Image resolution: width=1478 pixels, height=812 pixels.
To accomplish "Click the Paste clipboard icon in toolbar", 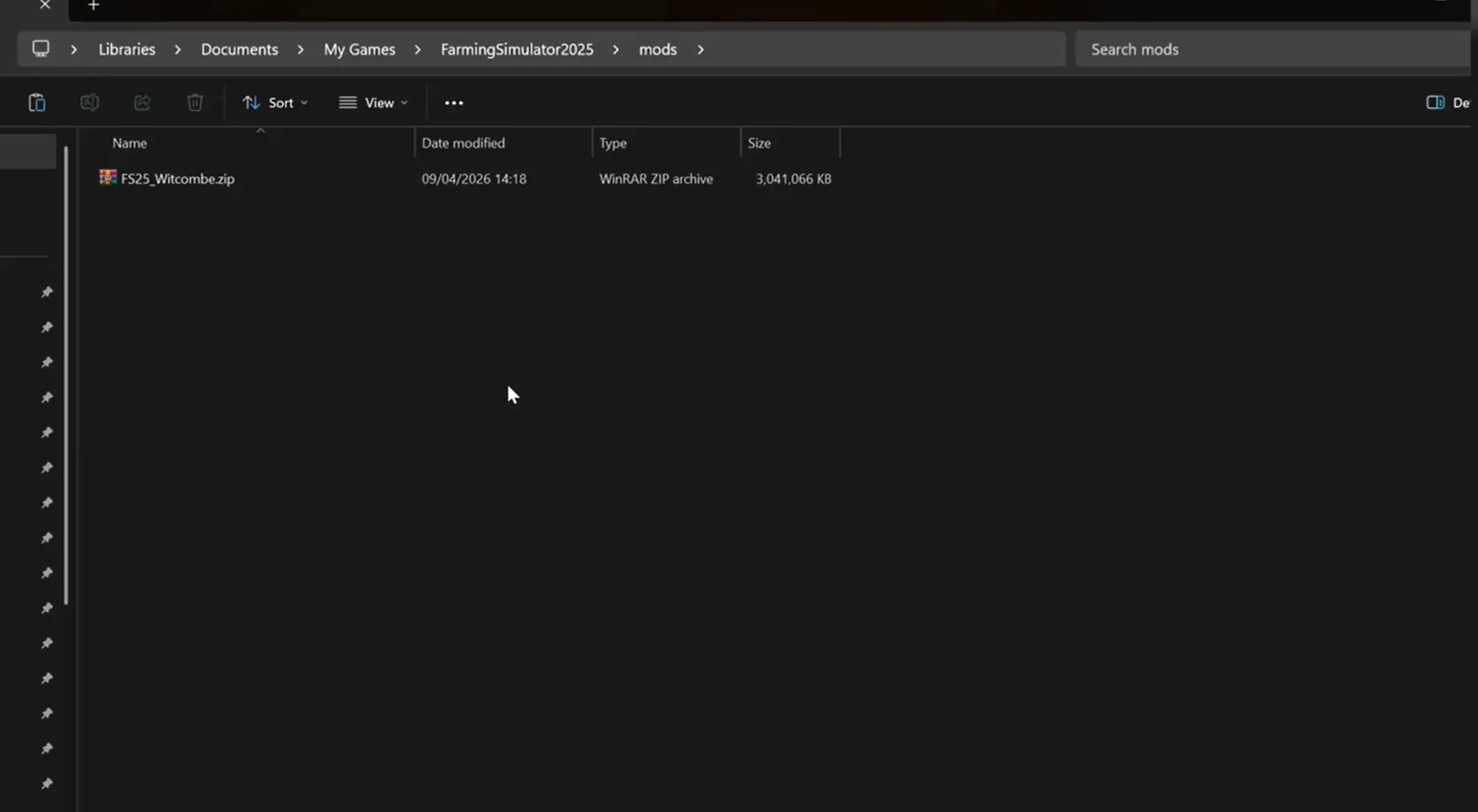I will [x=37, y=103].
